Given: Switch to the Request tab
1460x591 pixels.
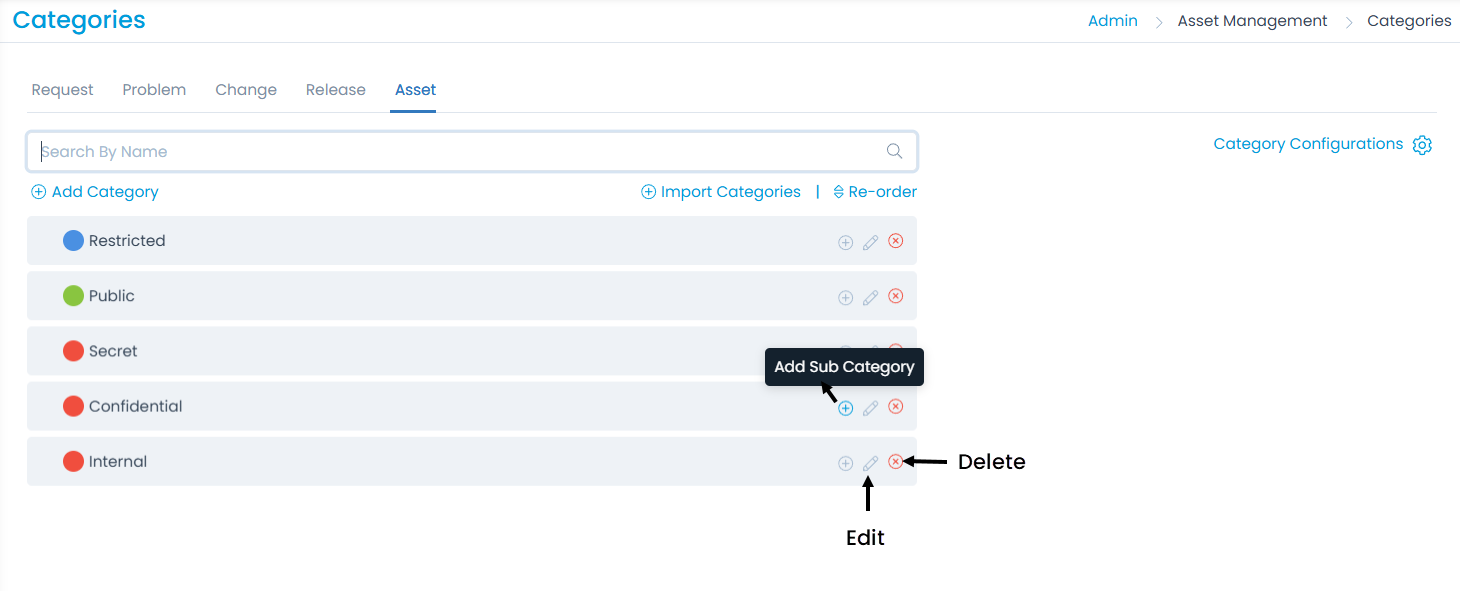Looking at the screenshot, I should pos(62,90).
